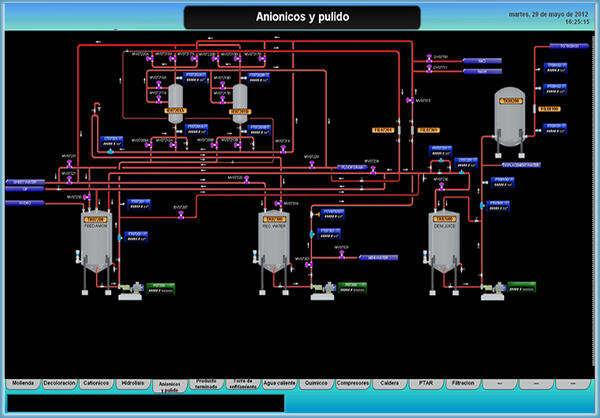The image size is (600, 418).
Task: Click the pump below the FEED ANION tank
Action: click(x=130, y=291)
